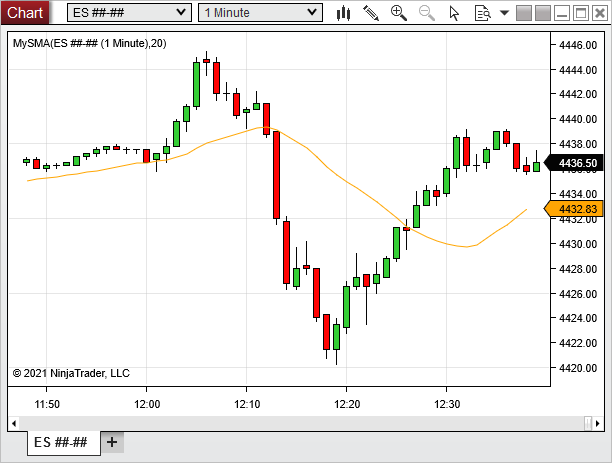Viewport: 612px width, 463px height.
Task: Add a new tab with plus button
Action: coord(112,442)
